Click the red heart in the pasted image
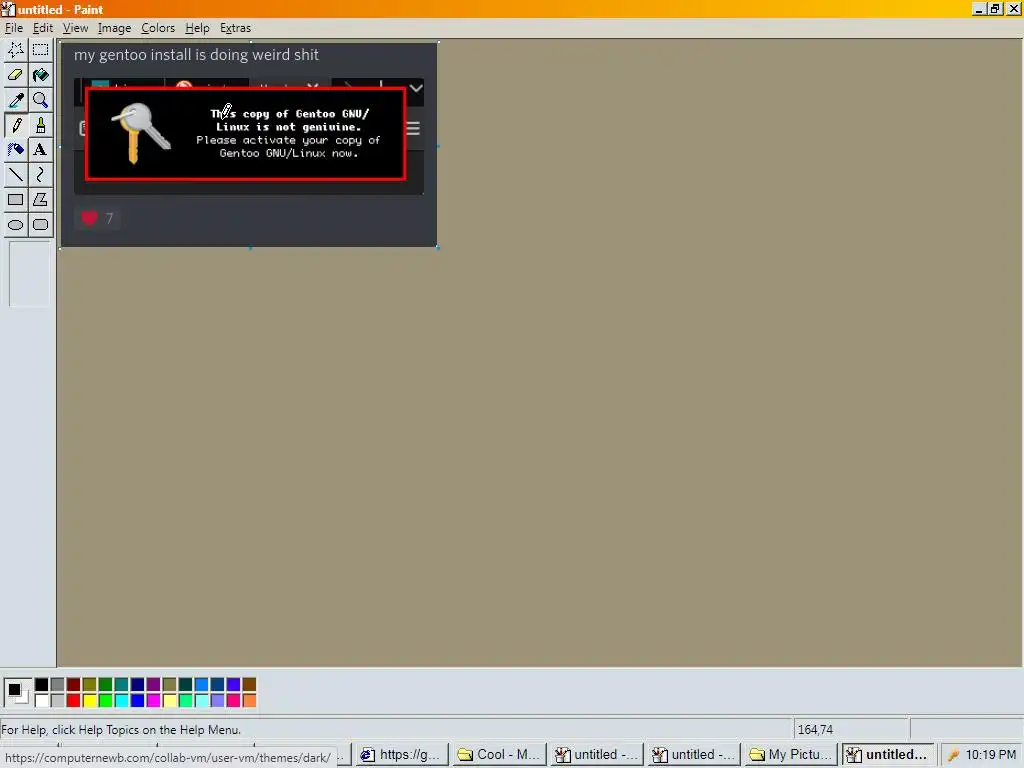This screenshot has width=1024, height=768. tap(89, 217)
